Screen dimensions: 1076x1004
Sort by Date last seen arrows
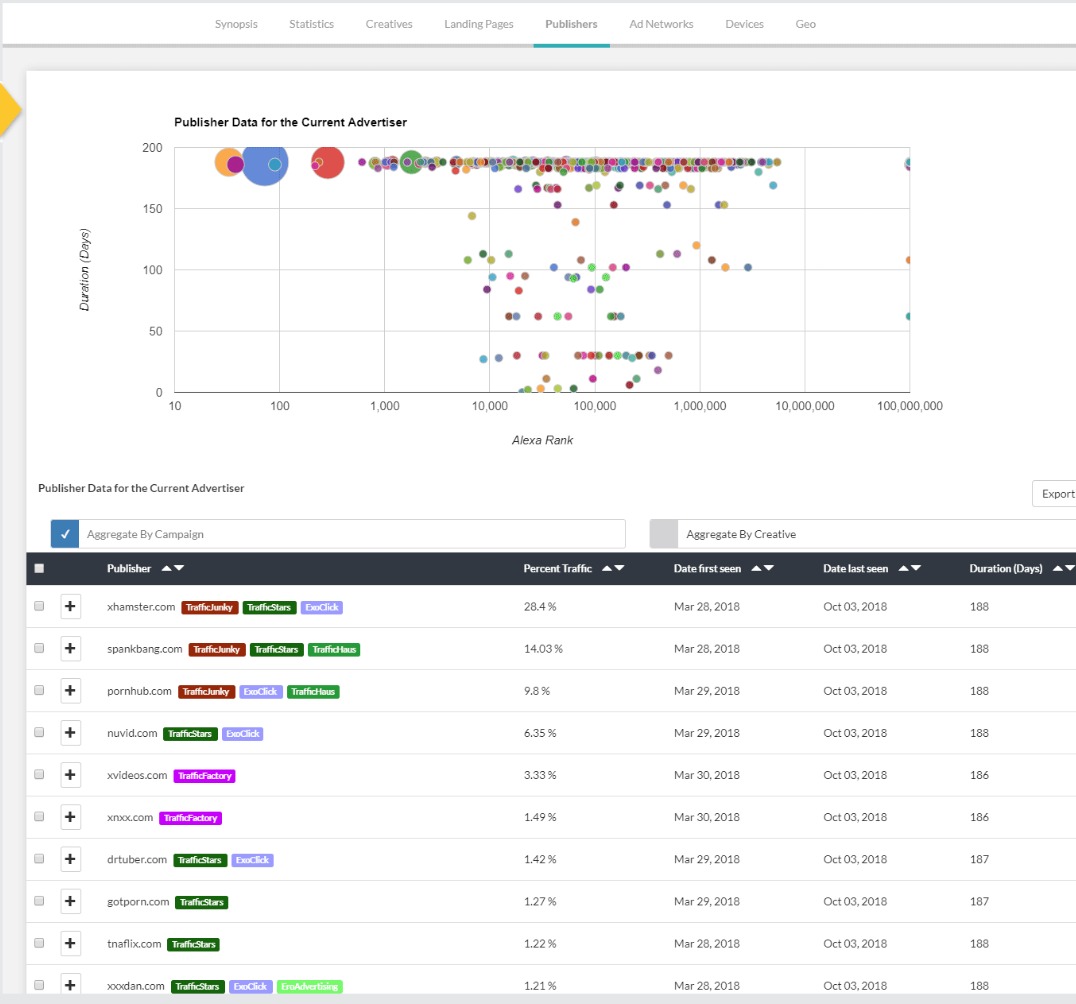point(909,568)
